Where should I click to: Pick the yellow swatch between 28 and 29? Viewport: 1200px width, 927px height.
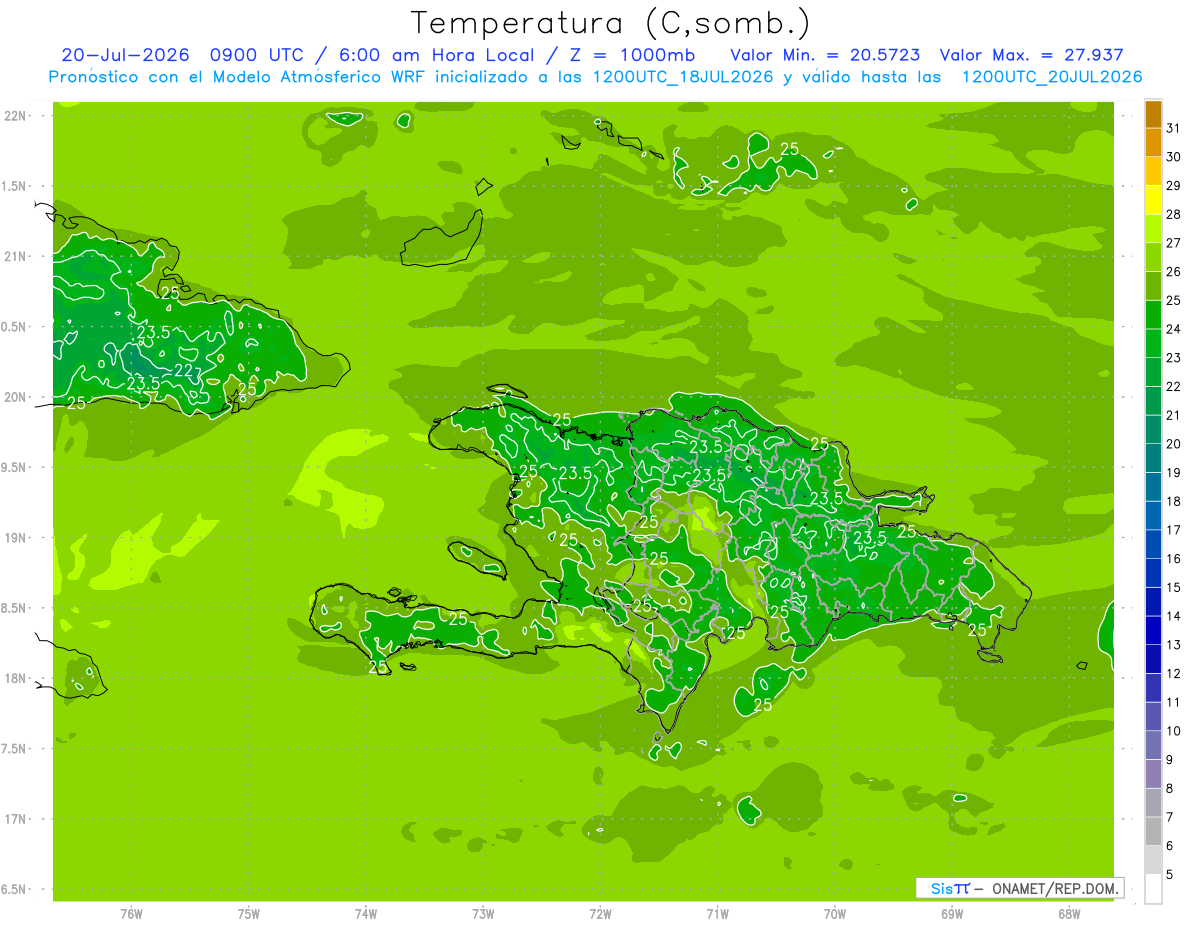tap(1153, 200)
